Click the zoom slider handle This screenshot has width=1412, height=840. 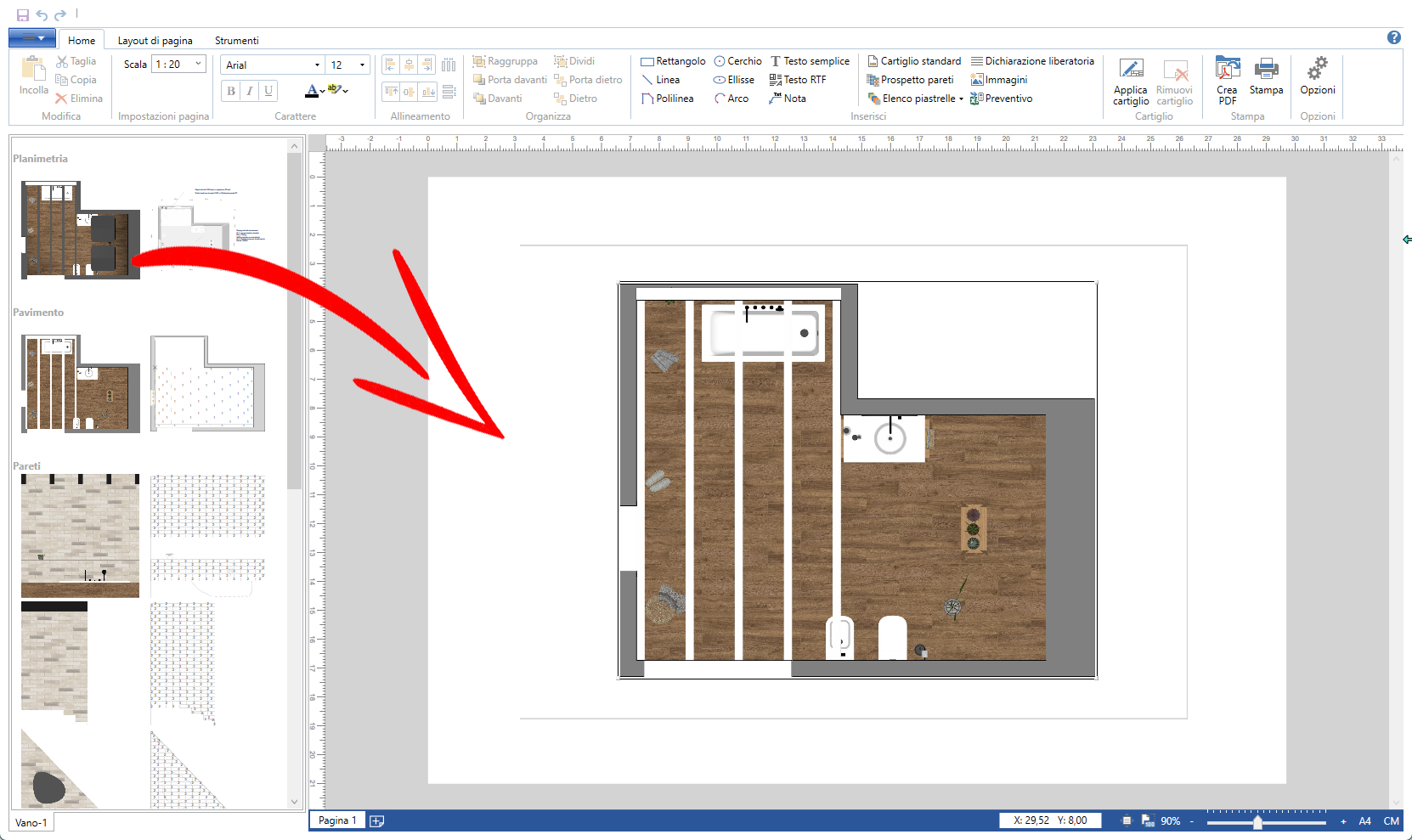pos(1257,821)
